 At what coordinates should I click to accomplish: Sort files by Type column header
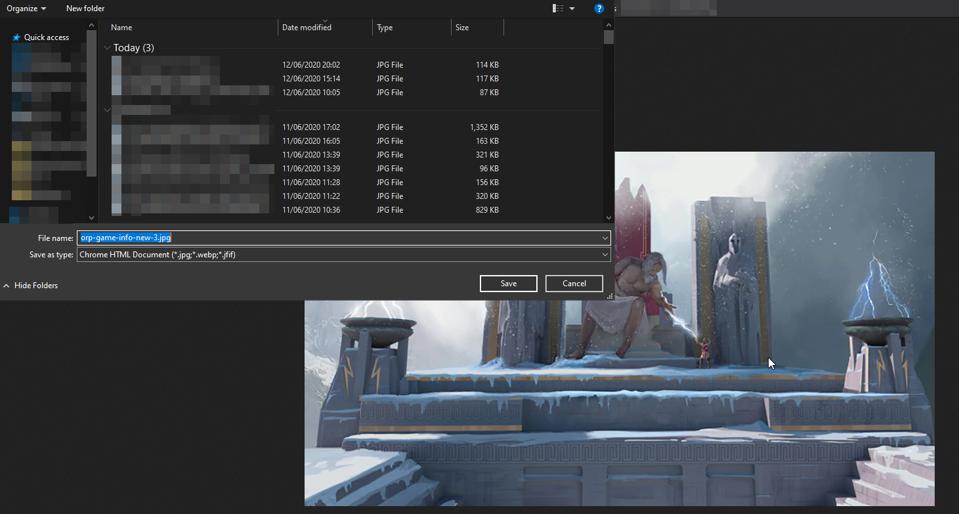click(385, 28)
